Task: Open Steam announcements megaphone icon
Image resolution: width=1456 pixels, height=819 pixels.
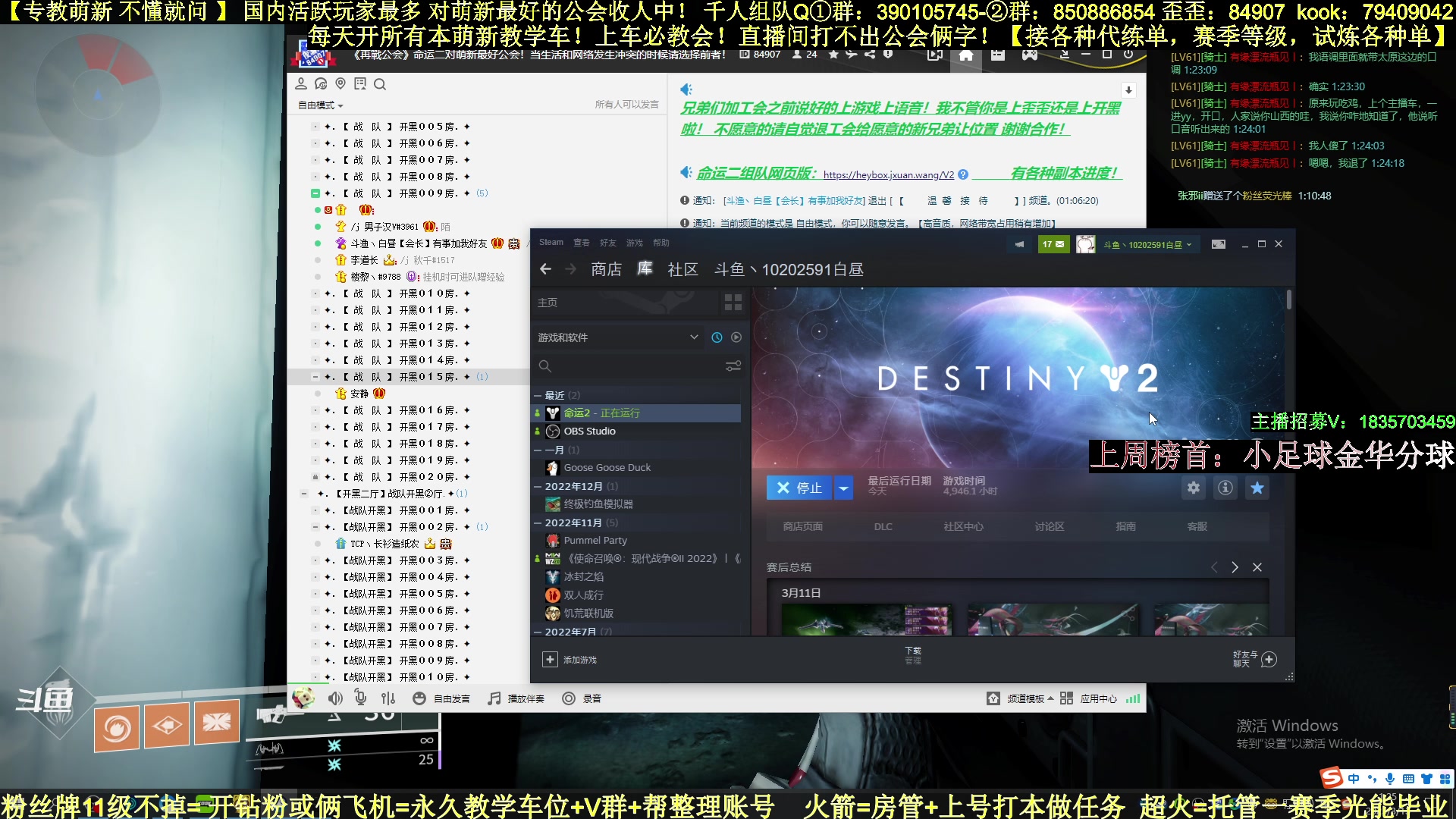Action: pyautogui.click(x=1019, y=244)
